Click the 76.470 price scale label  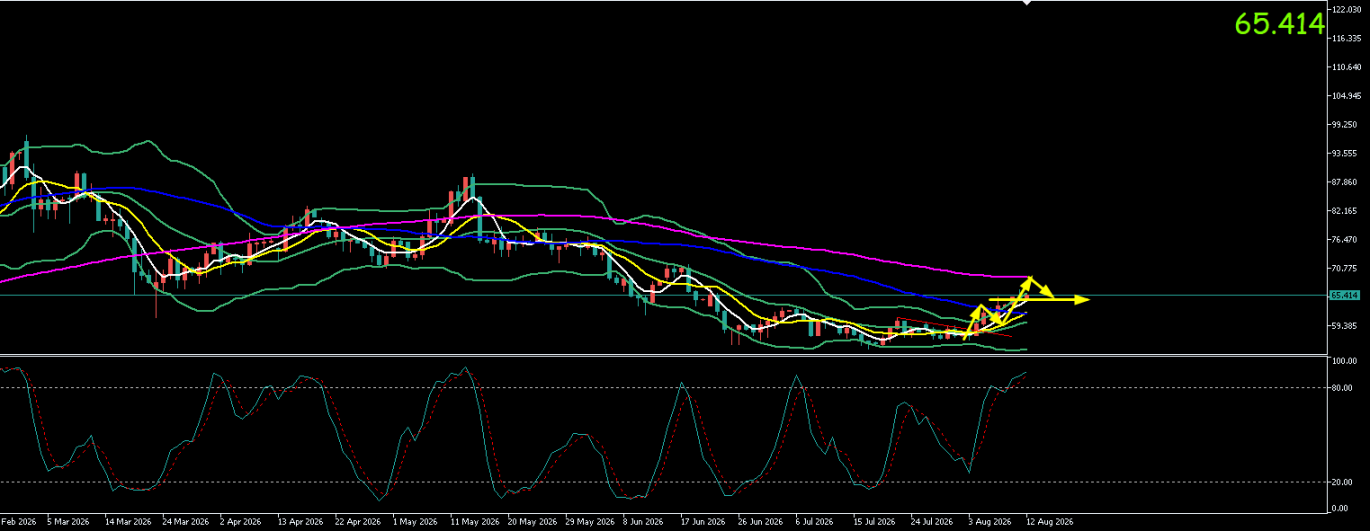click(x=1346, y=239)
